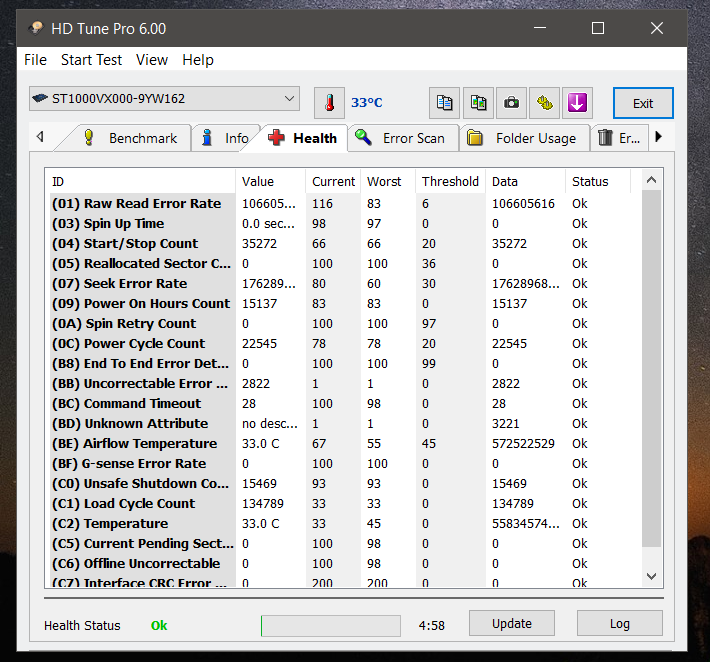The width and height of the screenshot is (710, 662).
Task: Open the File menu
Action: coord(35,60)
